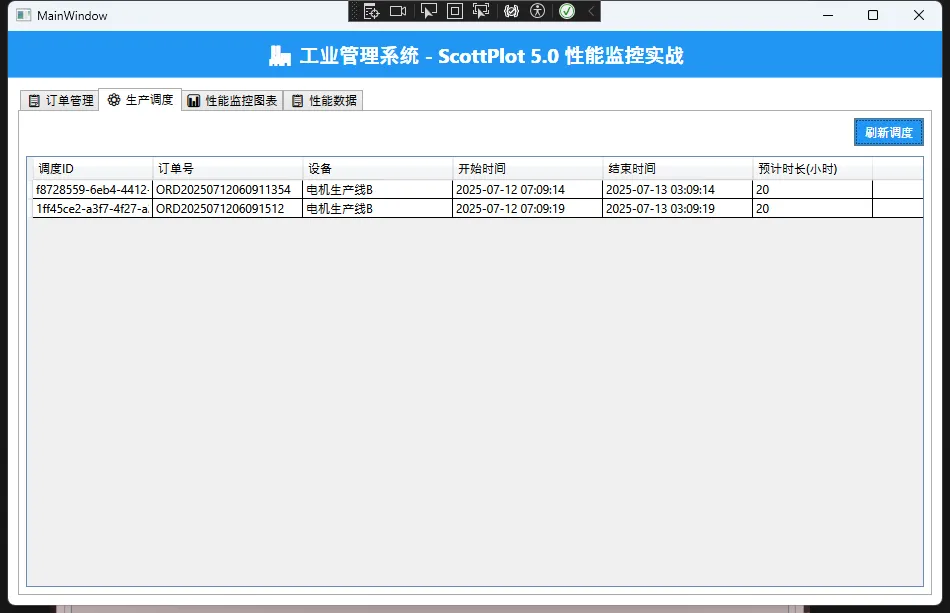The height and width of the screenshot is (613, 950).
Task: Click the MainWindow title bar app icon
Action: click(x=23, y=15)
